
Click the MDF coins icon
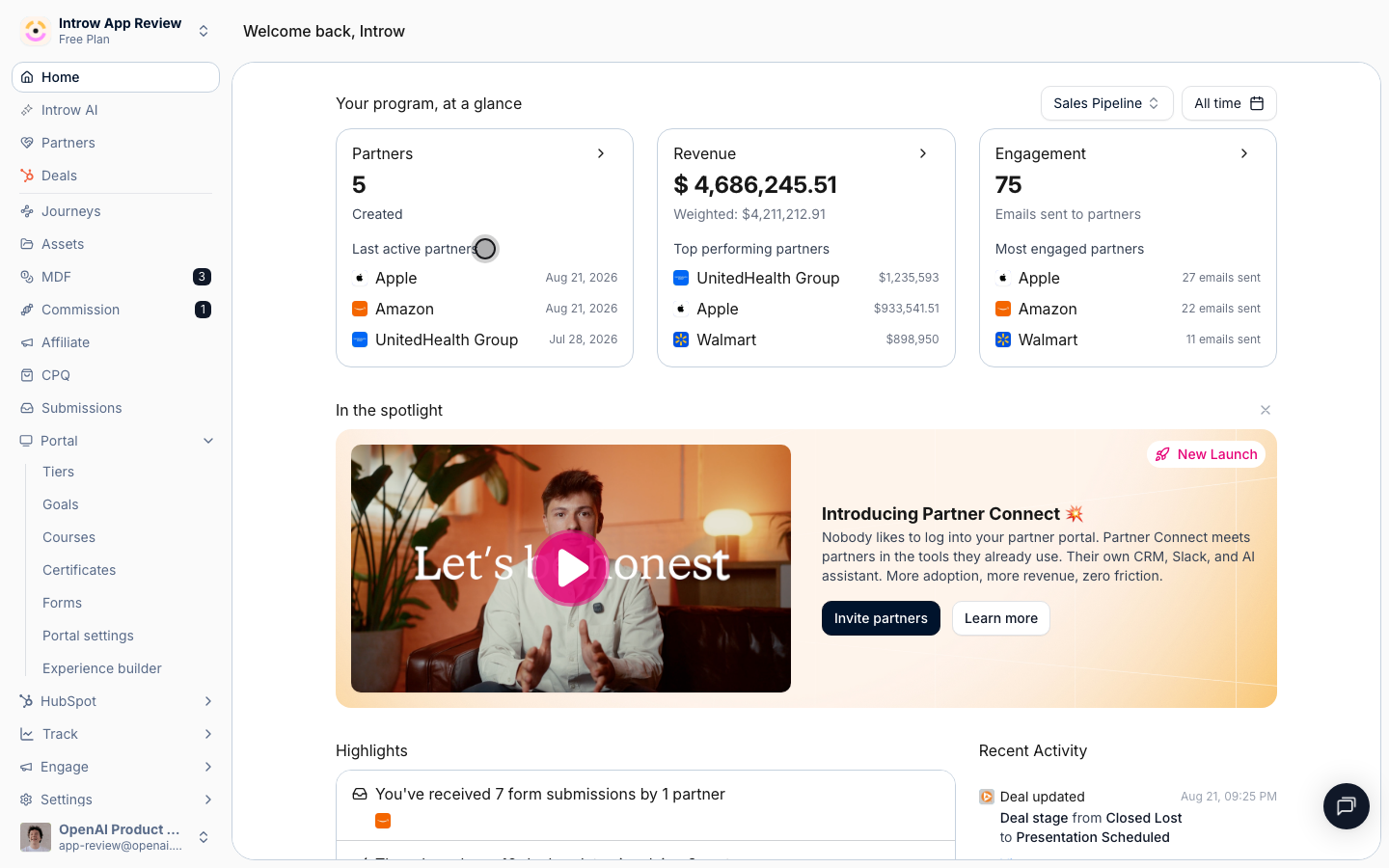tap(27, 277)
